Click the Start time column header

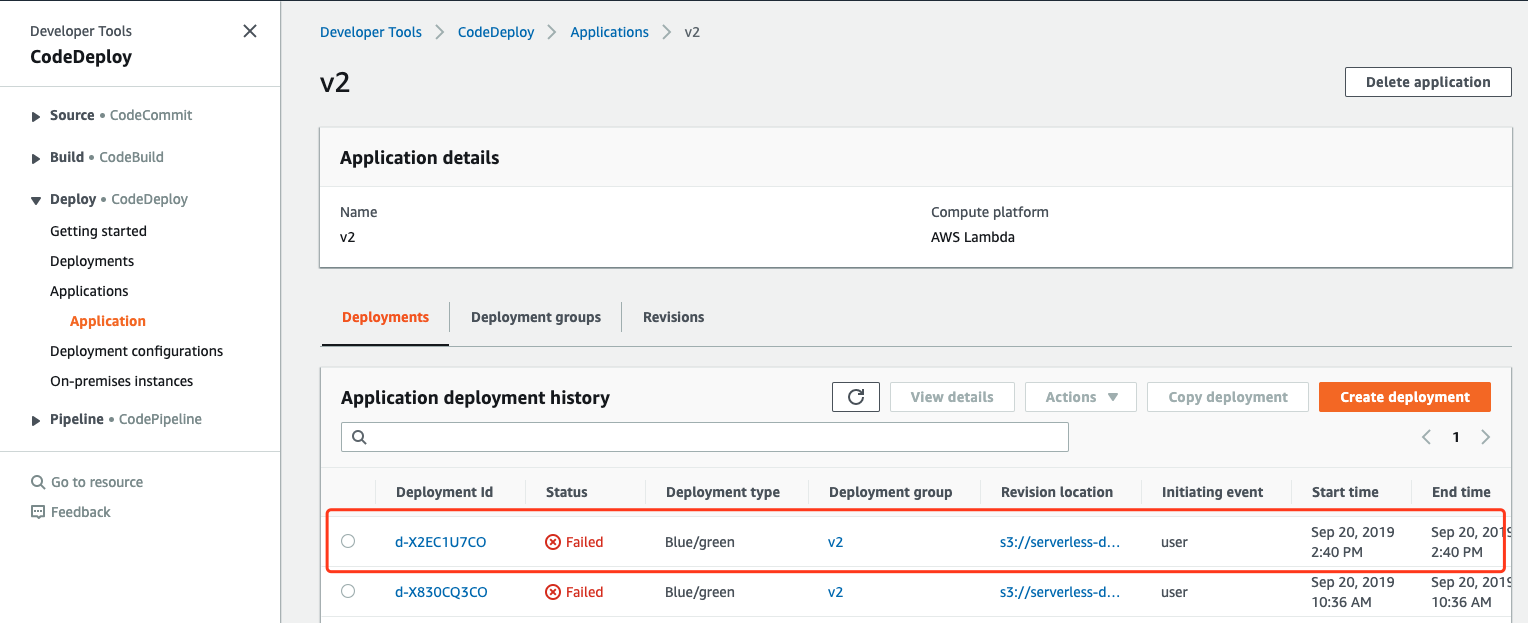1345,492
